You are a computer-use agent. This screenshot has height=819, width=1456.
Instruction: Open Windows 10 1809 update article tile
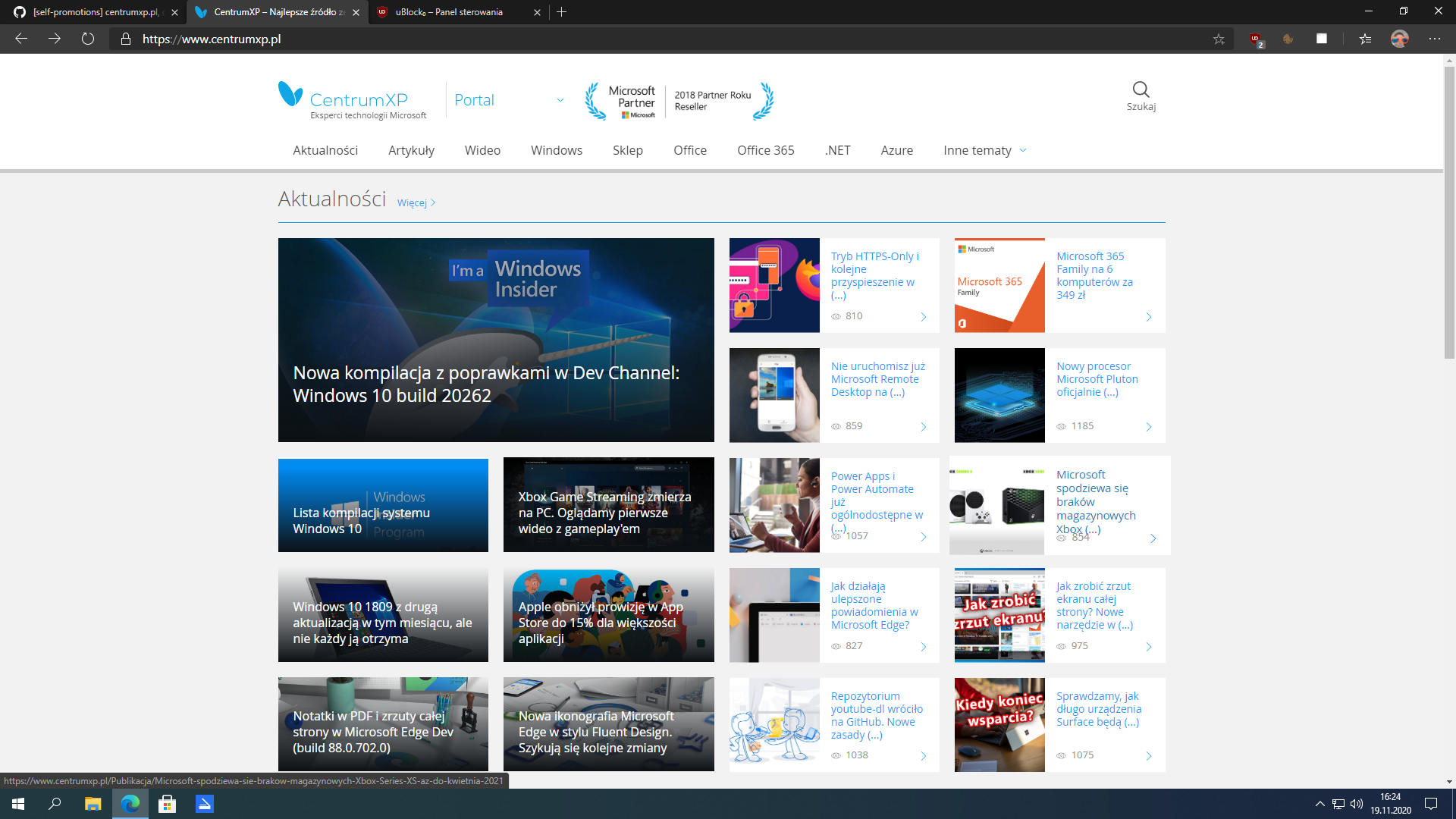383,615
